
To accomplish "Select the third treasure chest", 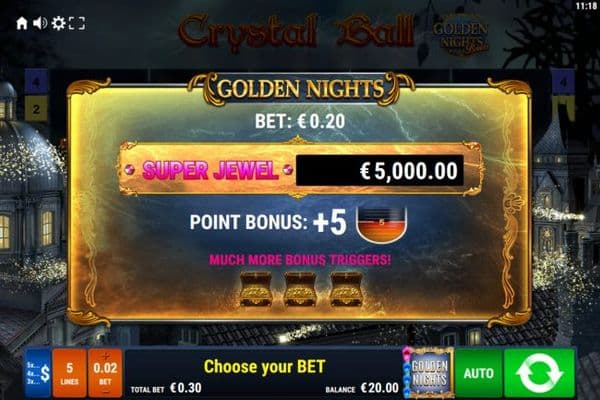I will [346, 289].
